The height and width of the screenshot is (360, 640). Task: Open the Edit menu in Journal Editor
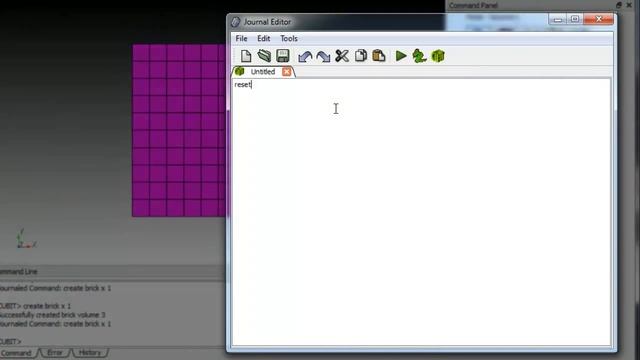pyautogui.click(x=264, y=38)
